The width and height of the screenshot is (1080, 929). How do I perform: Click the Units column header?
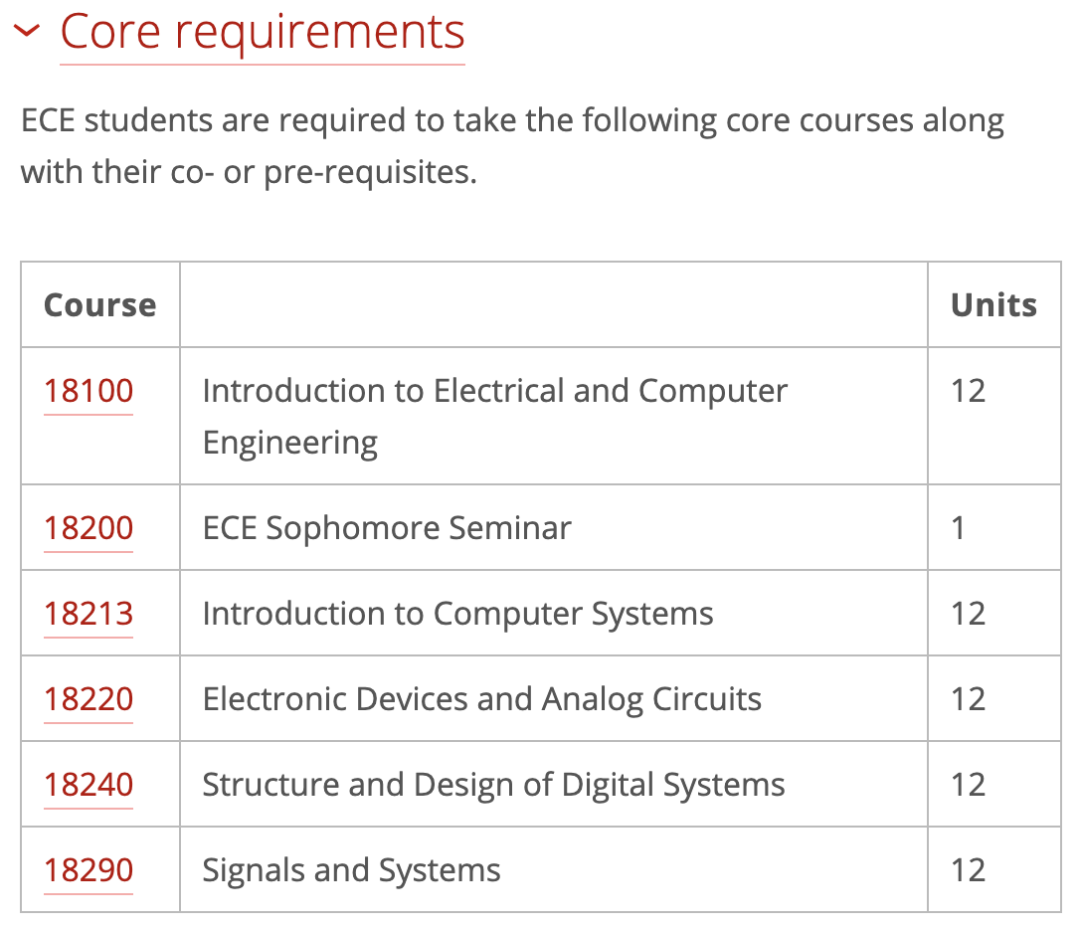point(993,305)
